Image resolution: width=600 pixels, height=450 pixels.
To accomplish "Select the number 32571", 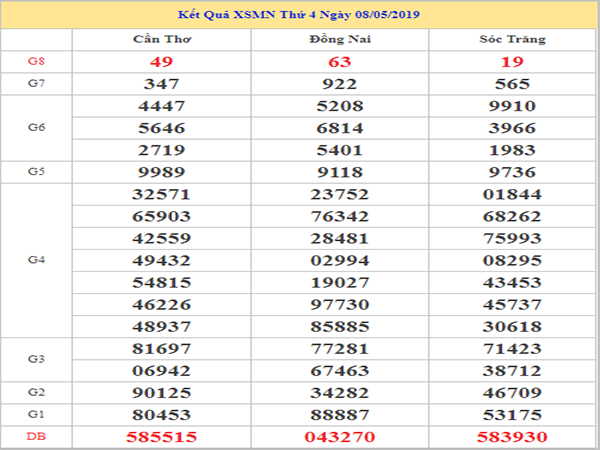I will [161, 194].
